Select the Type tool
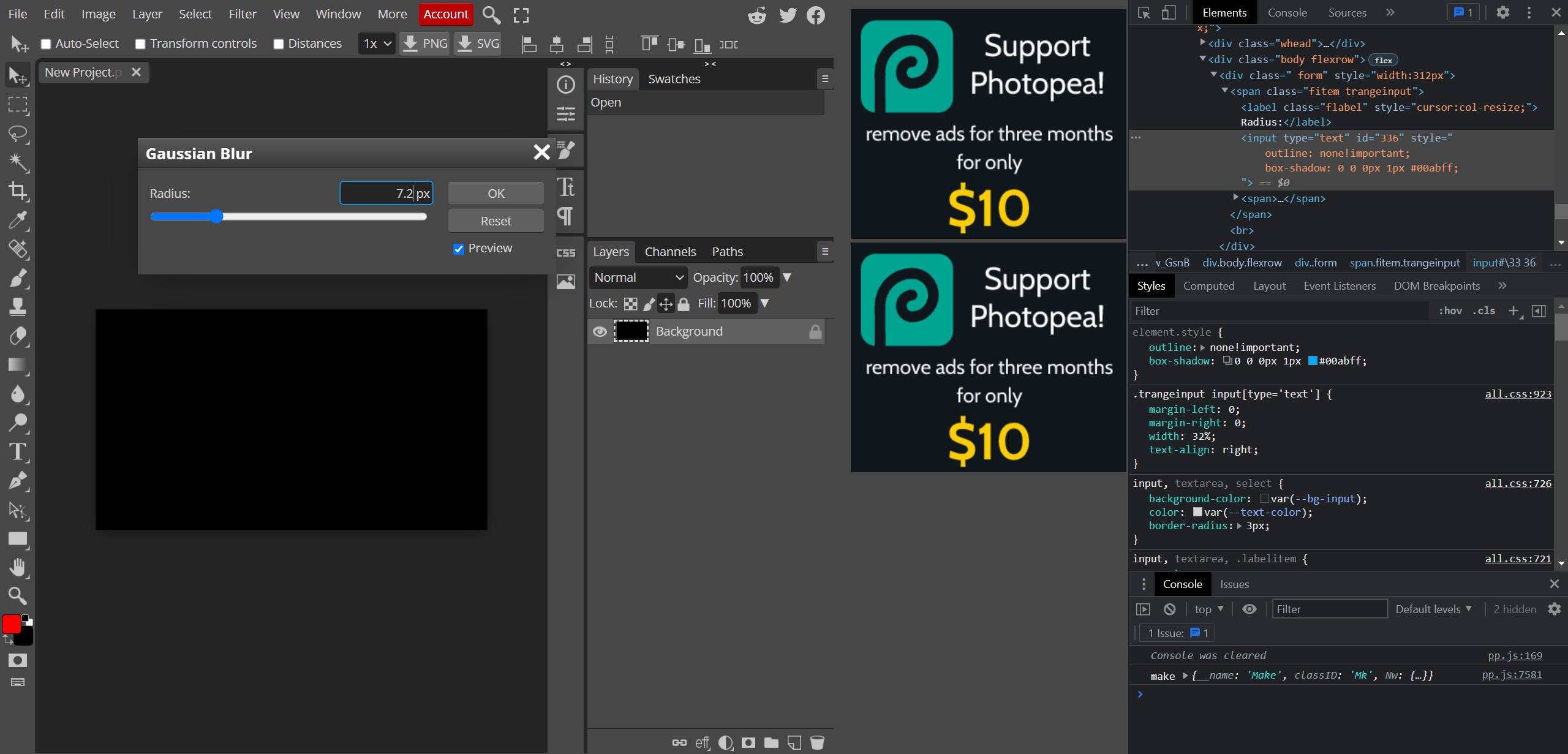The image size is (1568, 754). [x=18, y=452]
